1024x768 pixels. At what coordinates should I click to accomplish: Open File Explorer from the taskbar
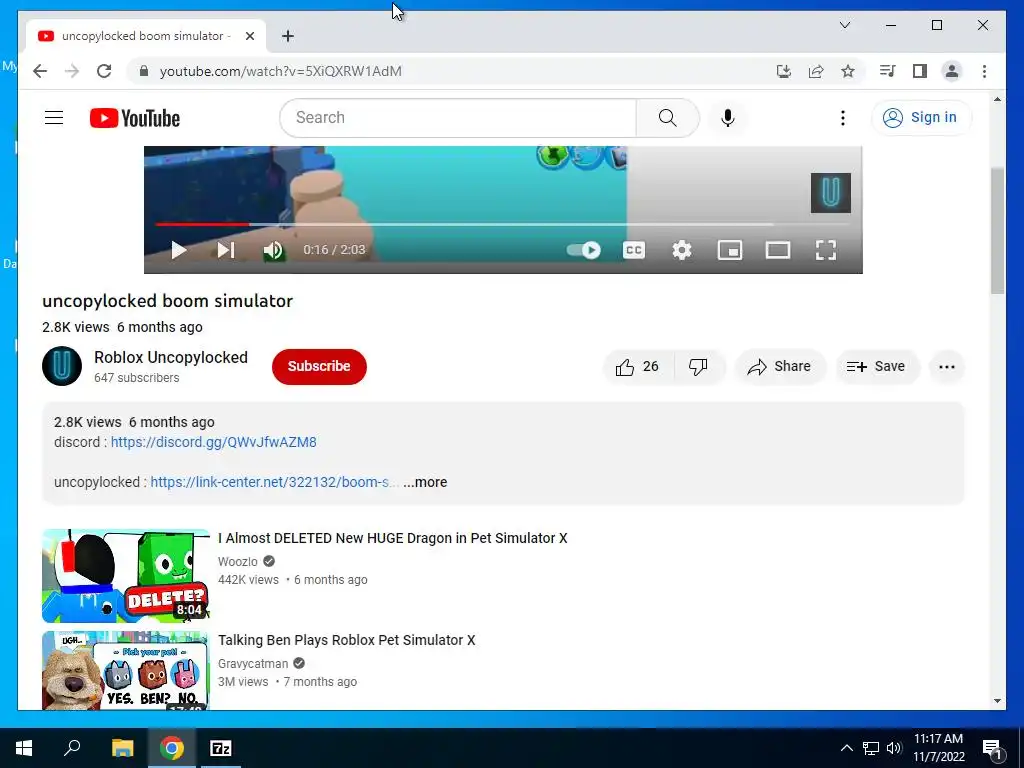[122, 748]
